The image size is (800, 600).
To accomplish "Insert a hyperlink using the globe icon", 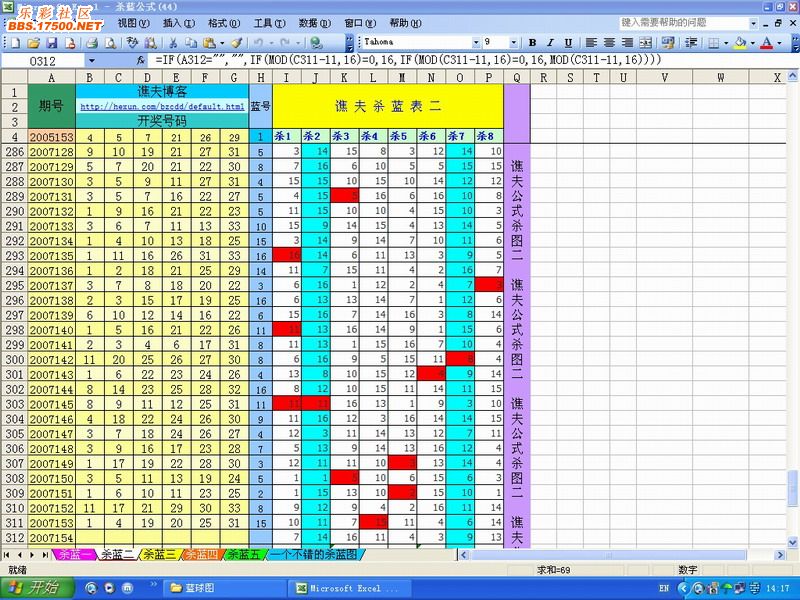I will click(x=316, y=43).
